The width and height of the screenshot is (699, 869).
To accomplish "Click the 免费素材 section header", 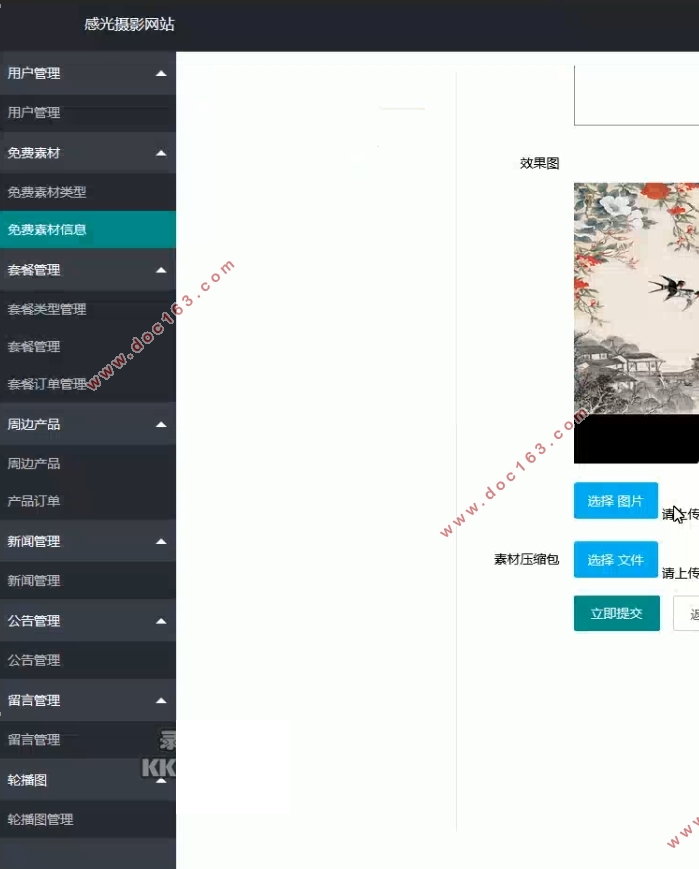I will pyautogui.click(x=88, y=153).
